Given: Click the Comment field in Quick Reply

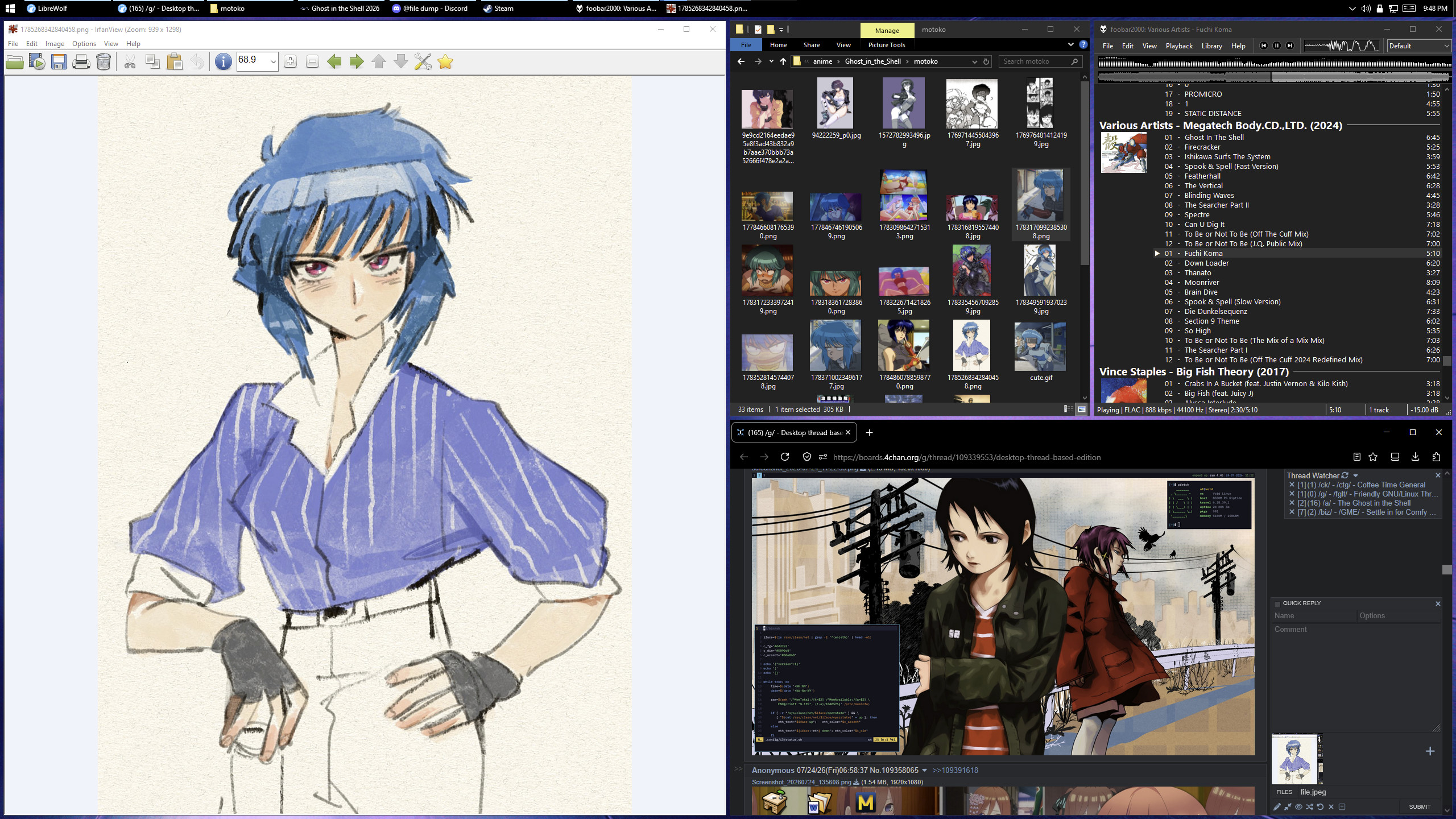Looking at the screenshot, I should 1356,677.
